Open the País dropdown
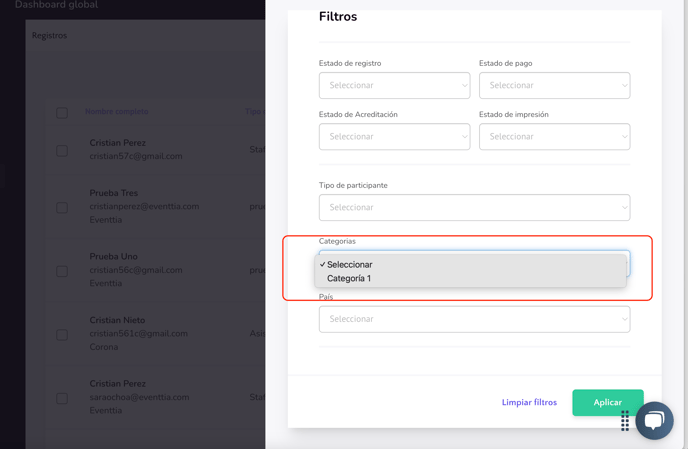 [474, 320]
